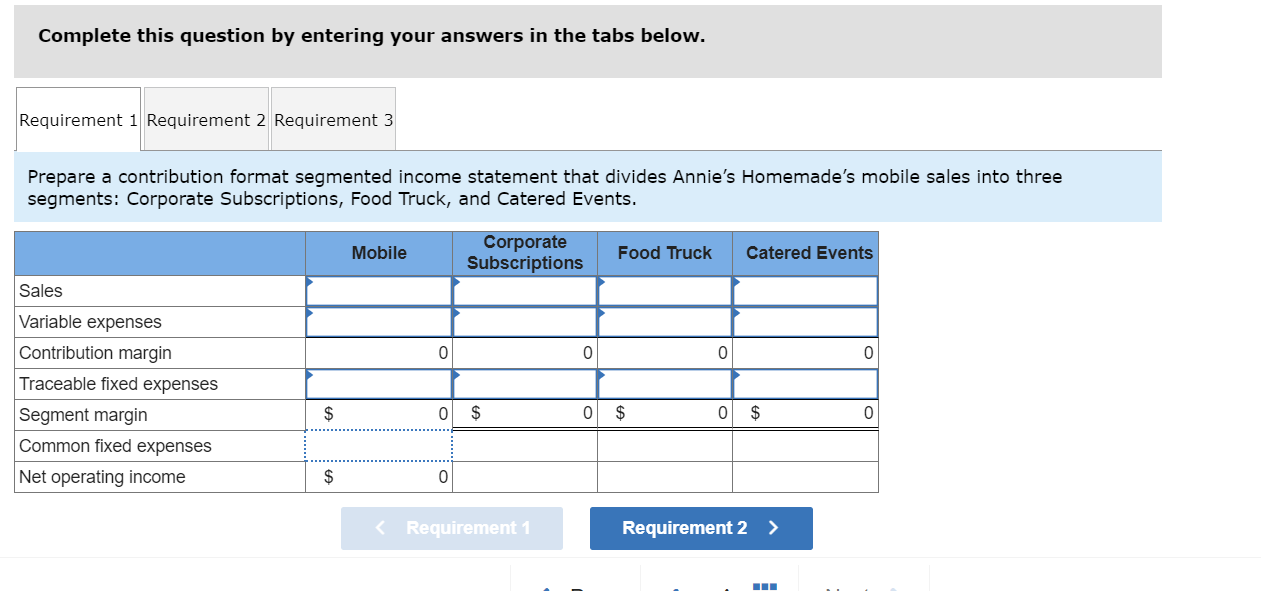Image resolution: width=1261 pixels, height=591 pixels.
Task: Switch to the Requirement 2 tab
Action: [x=206, y=118]
